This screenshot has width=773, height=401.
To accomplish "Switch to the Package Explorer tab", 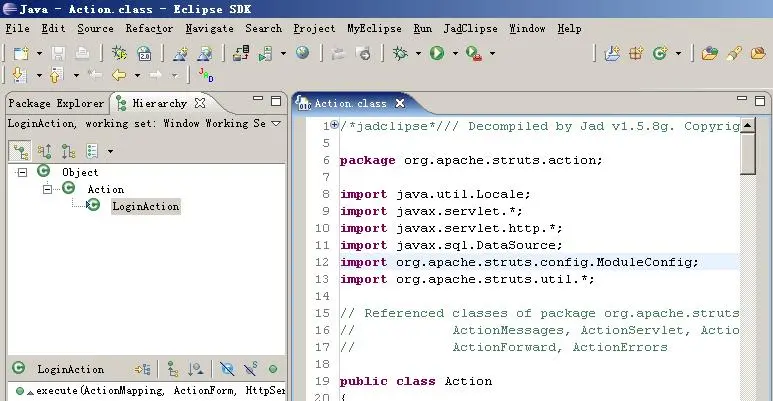I will tap(56, 104).
